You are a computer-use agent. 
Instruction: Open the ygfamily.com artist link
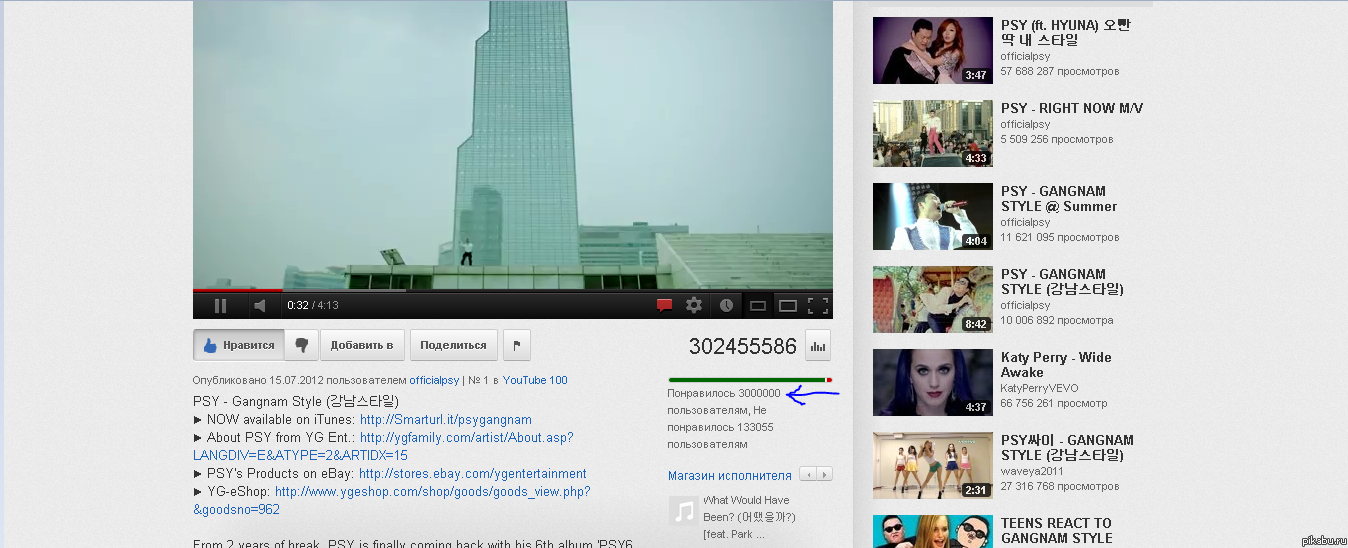(383, 447)
